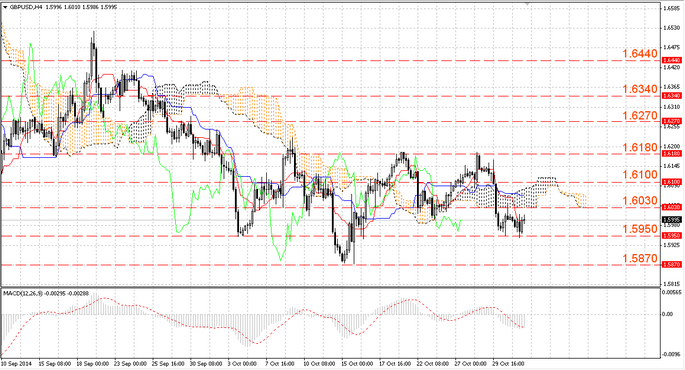Click the chart shift marker at top edge
Viewport: 685px width, 370px height.
pos(528,3)
